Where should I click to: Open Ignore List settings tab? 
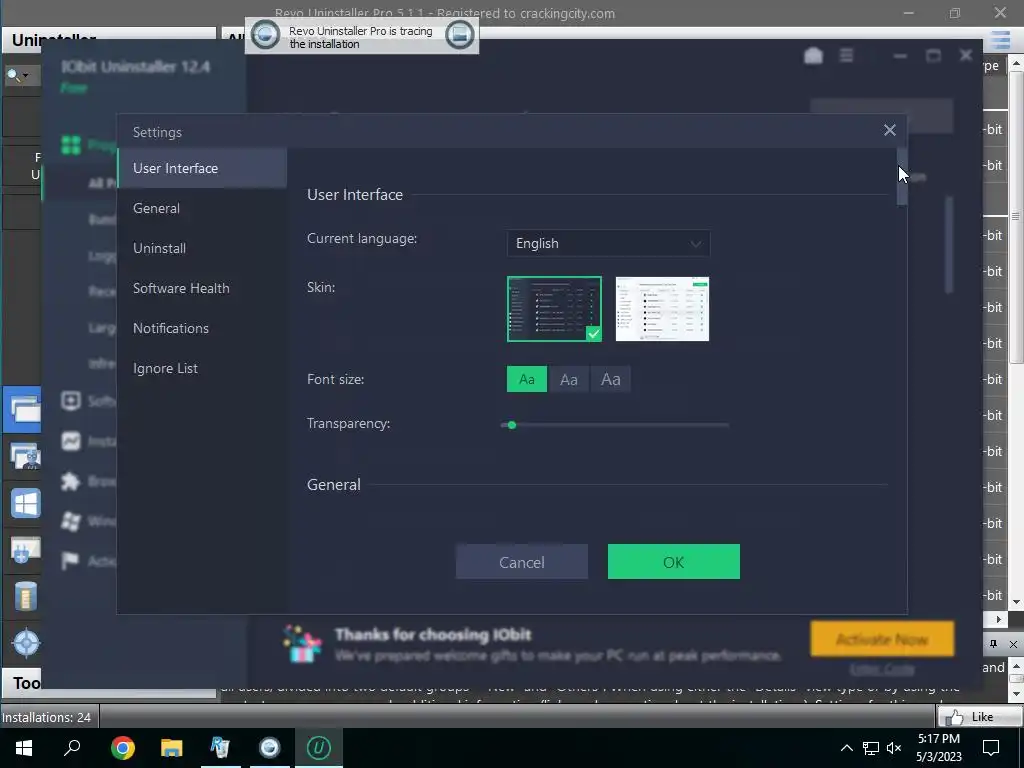coord(202,368)
